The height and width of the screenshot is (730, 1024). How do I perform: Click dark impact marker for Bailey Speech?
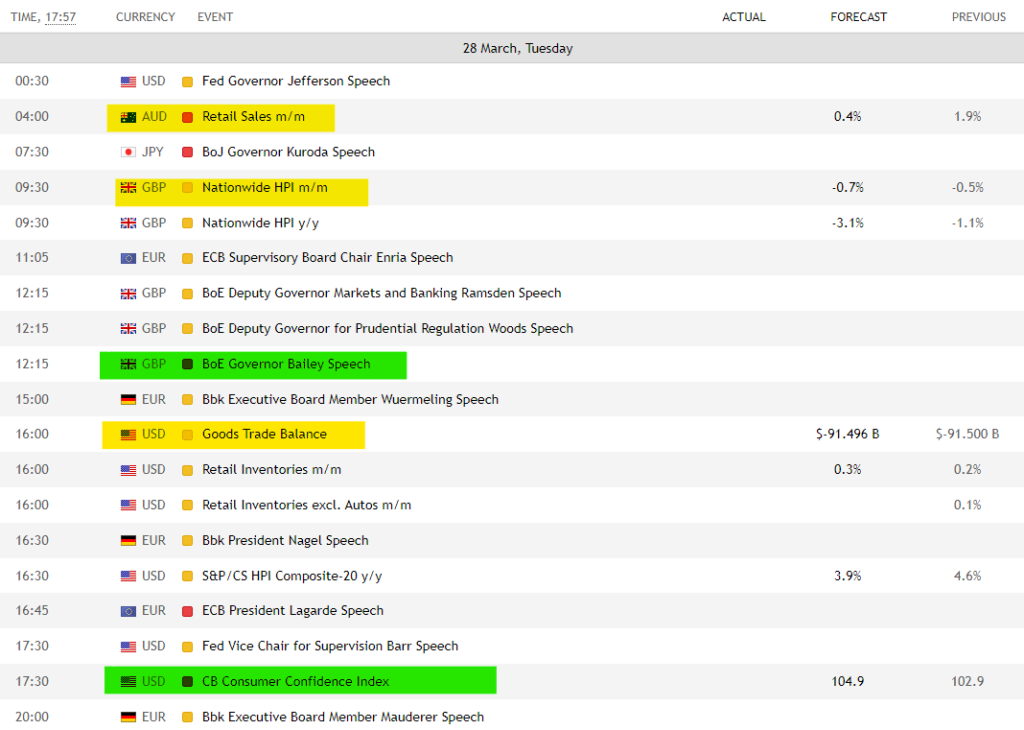[187, 364]
